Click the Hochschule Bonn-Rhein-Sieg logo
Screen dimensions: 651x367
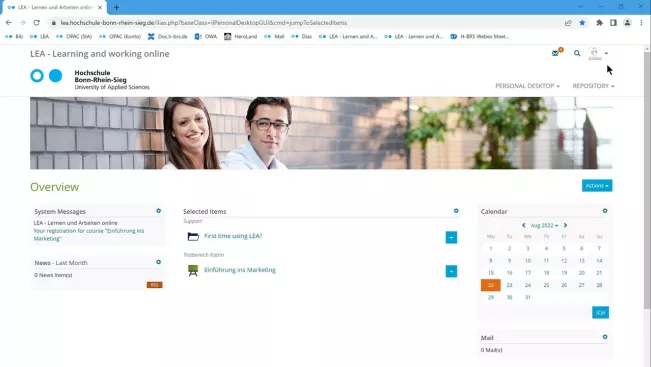90,79
